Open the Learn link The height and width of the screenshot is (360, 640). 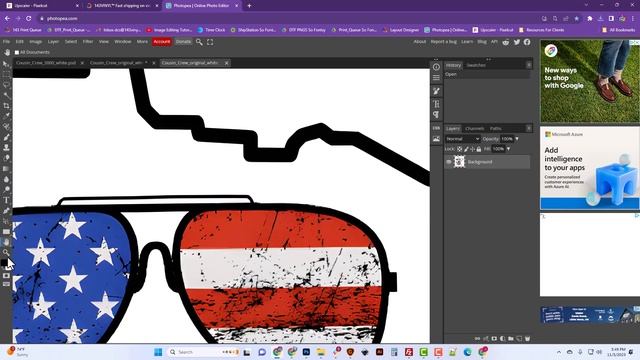click(467, 42)
